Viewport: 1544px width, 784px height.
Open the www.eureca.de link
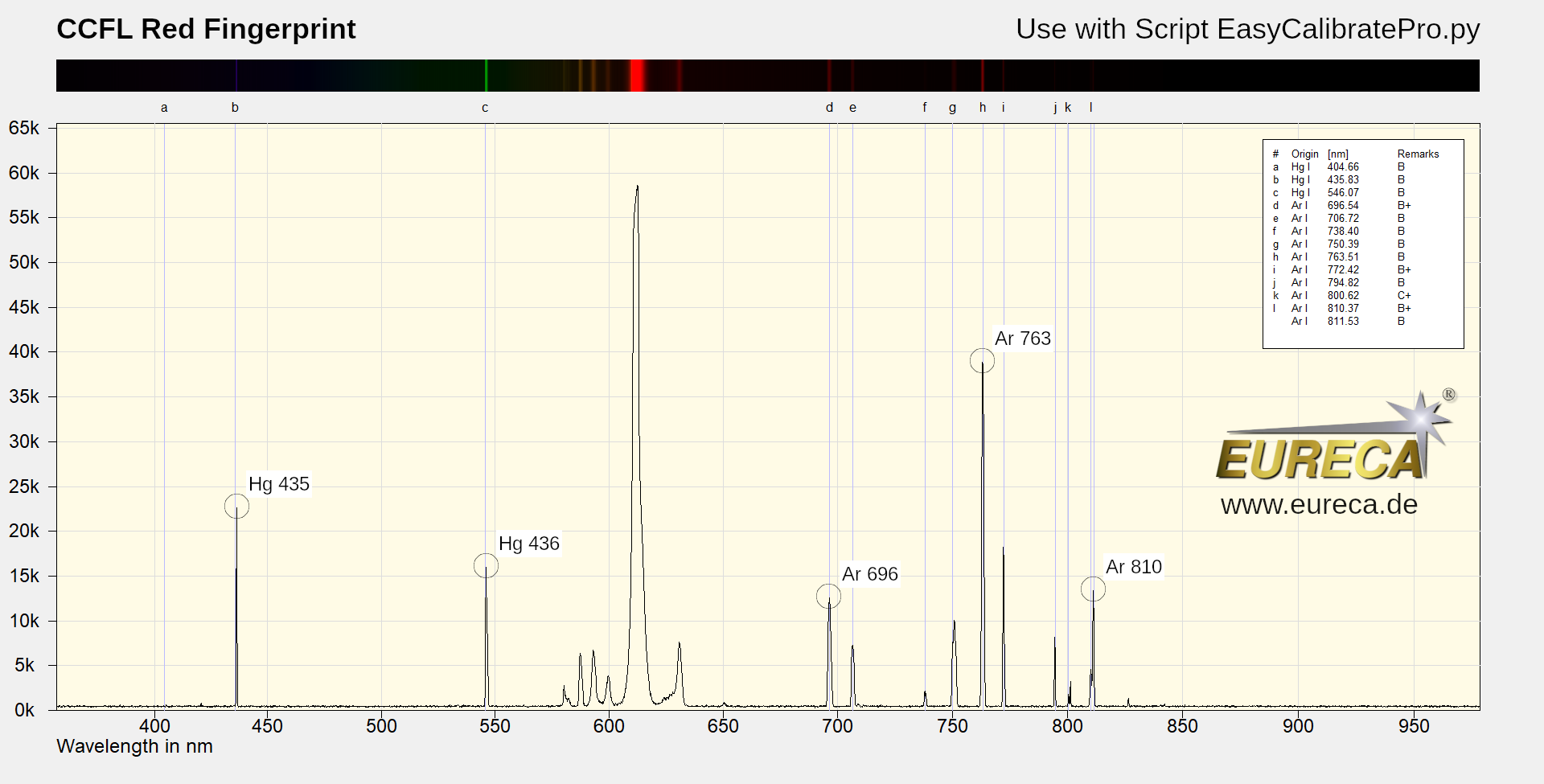click(1319, 505)
